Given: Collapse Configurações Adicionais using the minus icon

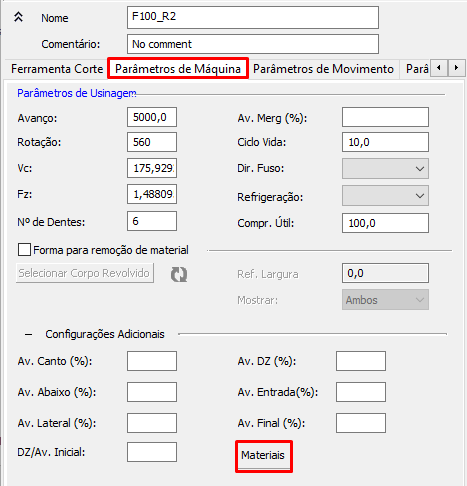Looking at the screenshot, I should tap(29, 334).
